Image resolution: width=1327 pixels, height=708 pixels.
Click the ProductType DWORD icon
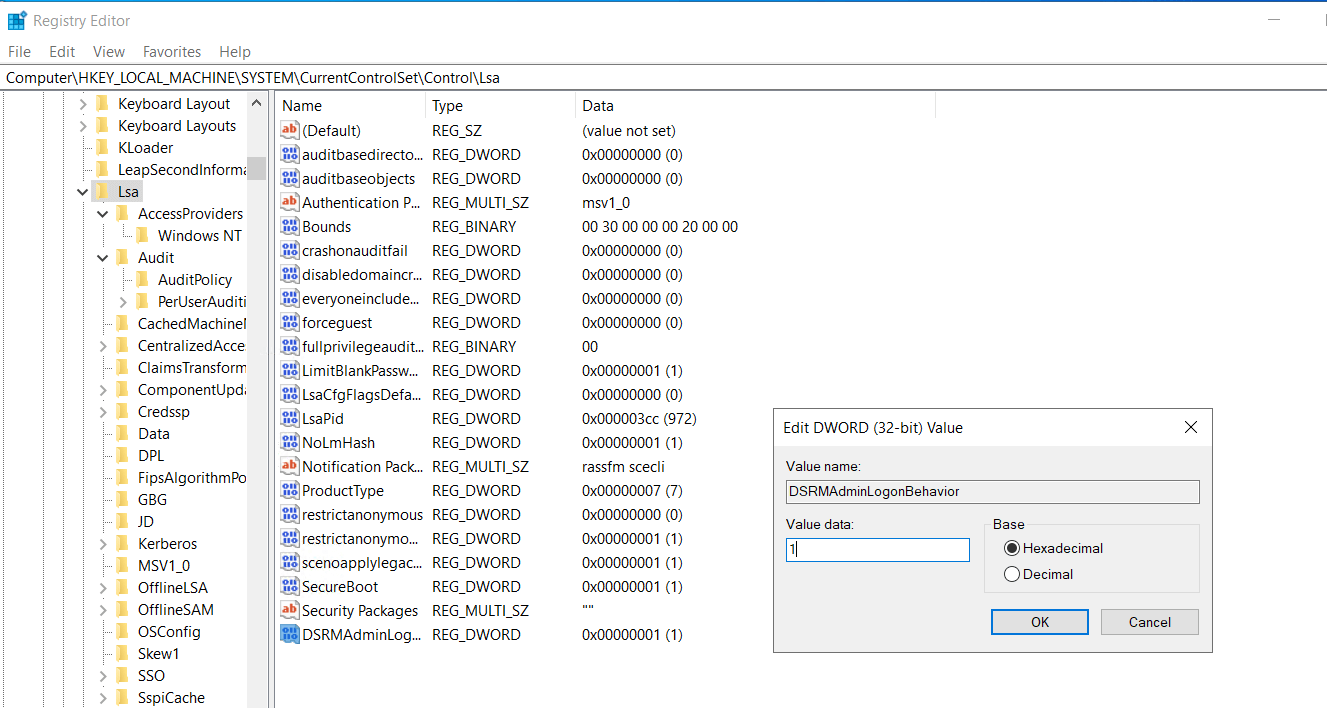click(290, 490)
